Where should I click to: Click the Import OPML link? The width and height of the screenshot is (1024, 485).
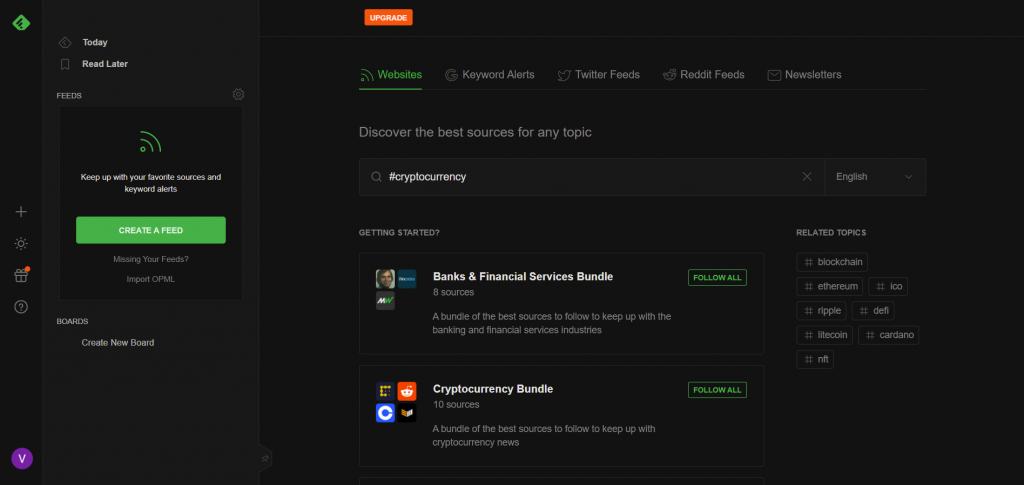pyautogui.click(x=151, y=279)
